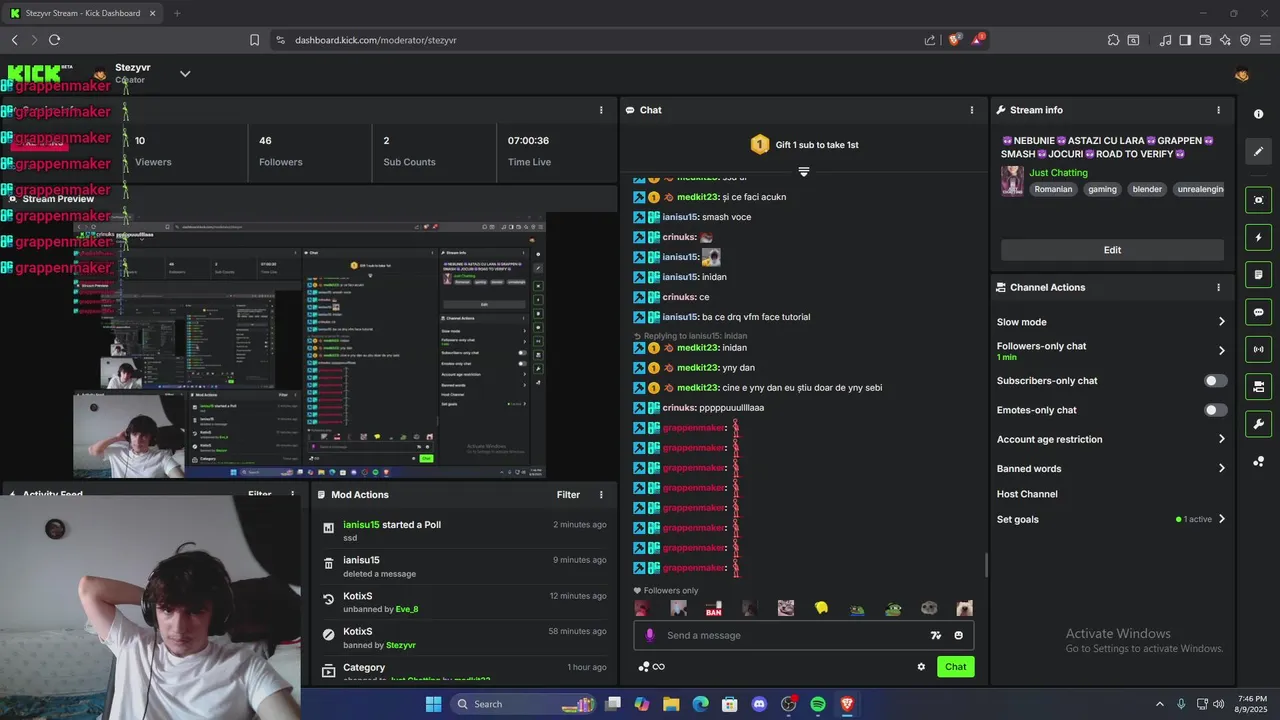The width and height of the screenshot is (1280, 720).
Task: Bookmark this page icon
Action: pyautogui.click(x=254, y=40)
